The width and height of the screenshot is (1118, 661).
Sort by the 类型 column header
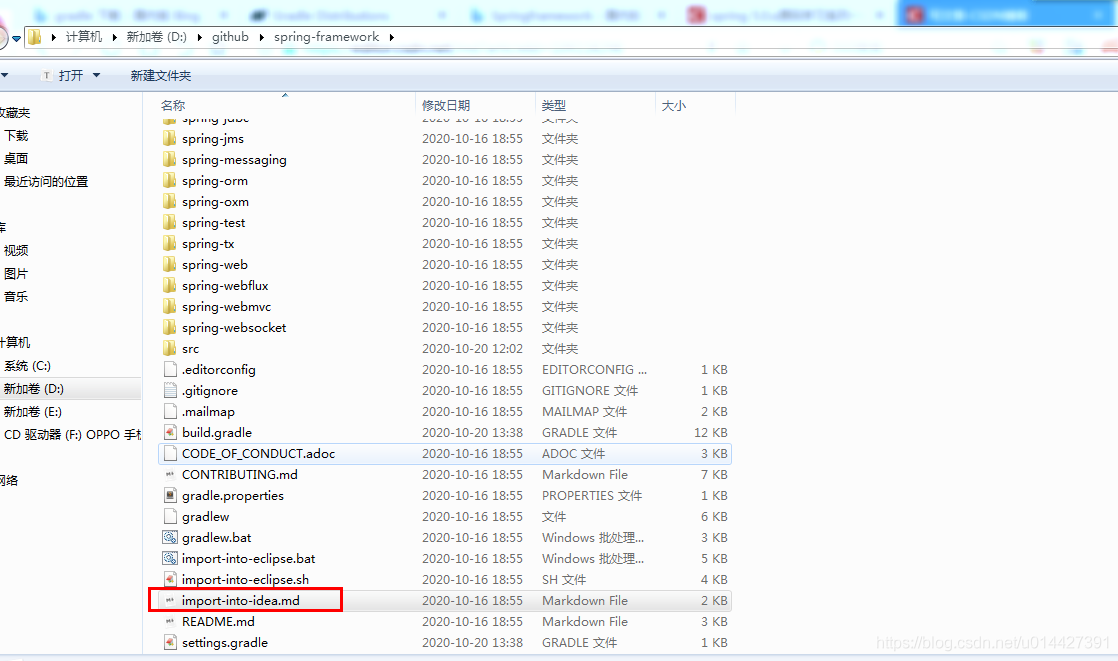pyautogui.click(x=553, y=106)
